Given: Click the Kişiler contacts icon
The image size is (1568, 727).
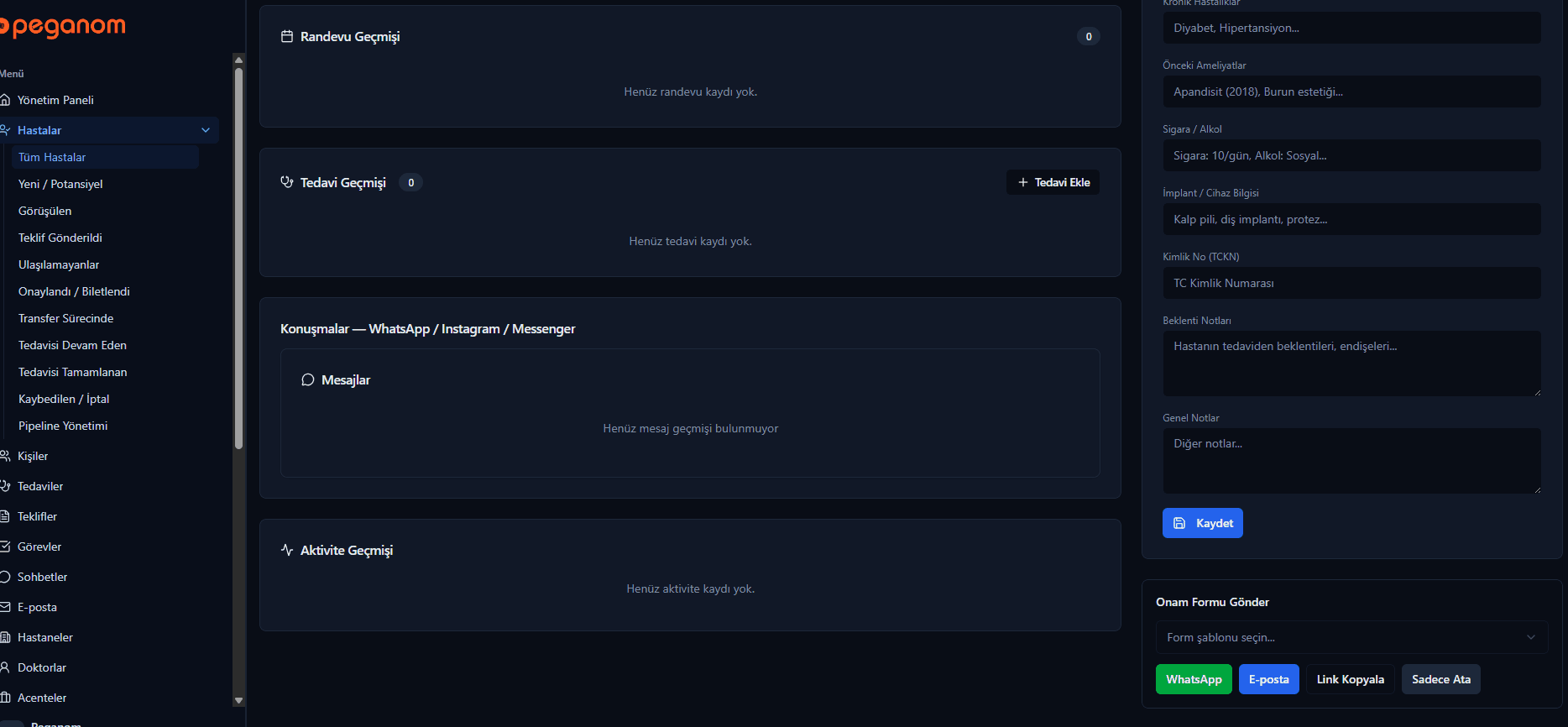Looking at the screenshot, I should click(5, 456).
